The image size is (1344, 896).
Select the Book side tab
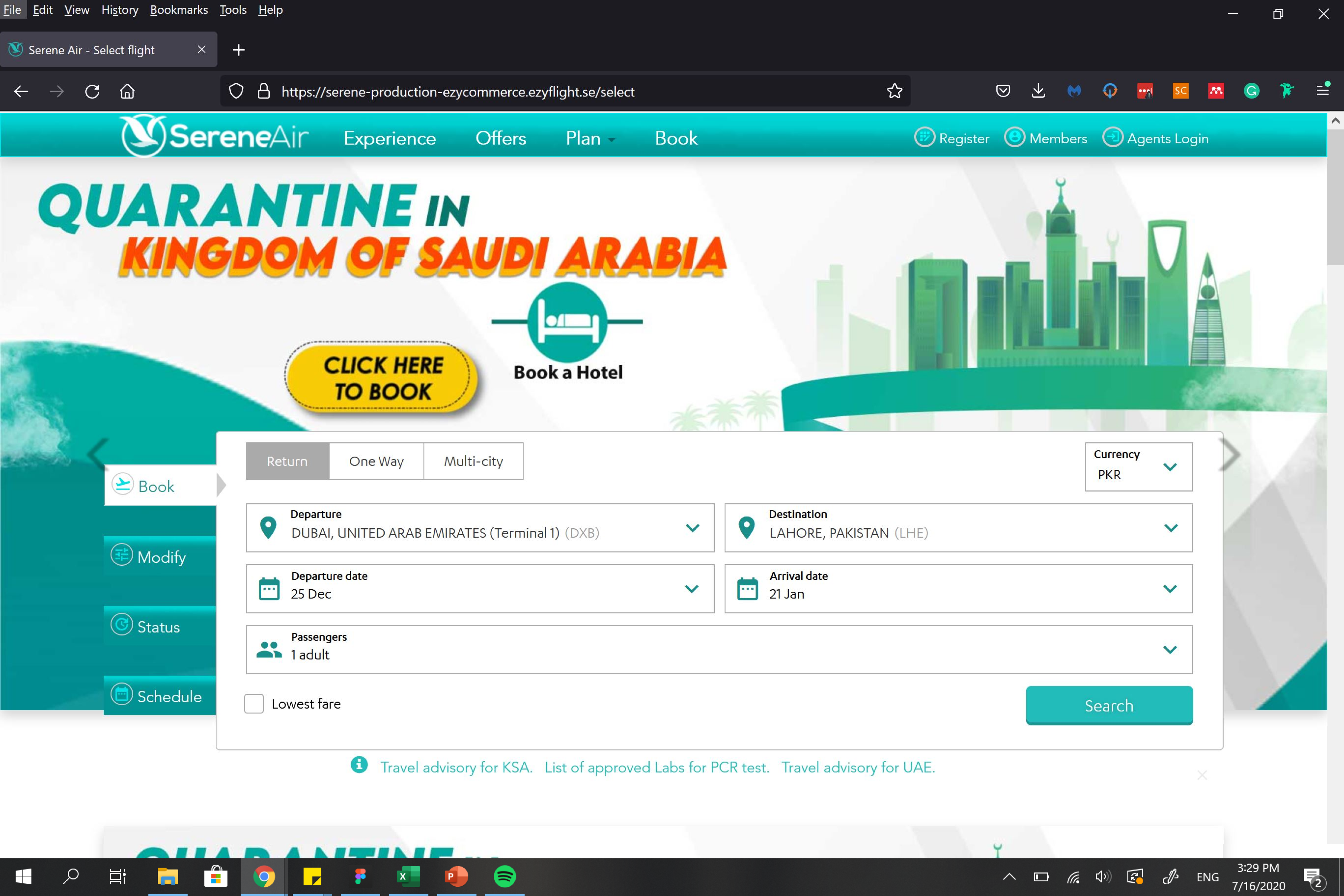pos(160,486)
